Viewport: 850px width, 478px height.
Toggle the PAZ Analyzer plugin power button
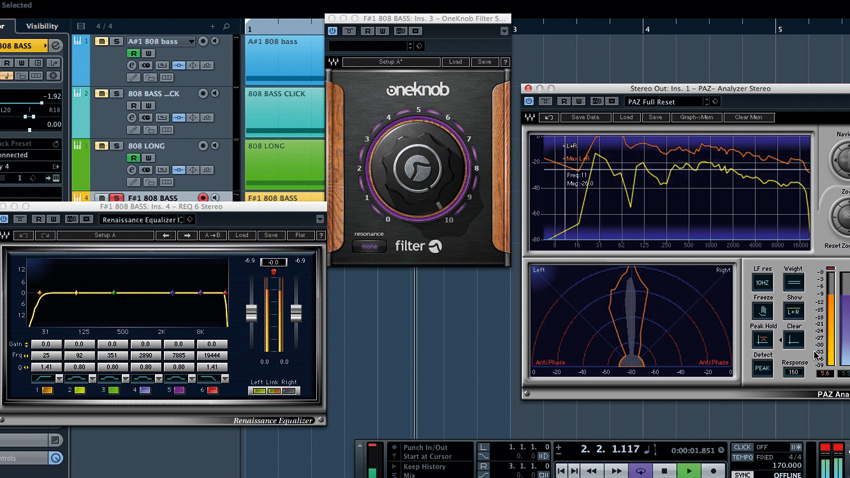coord(529,101)
